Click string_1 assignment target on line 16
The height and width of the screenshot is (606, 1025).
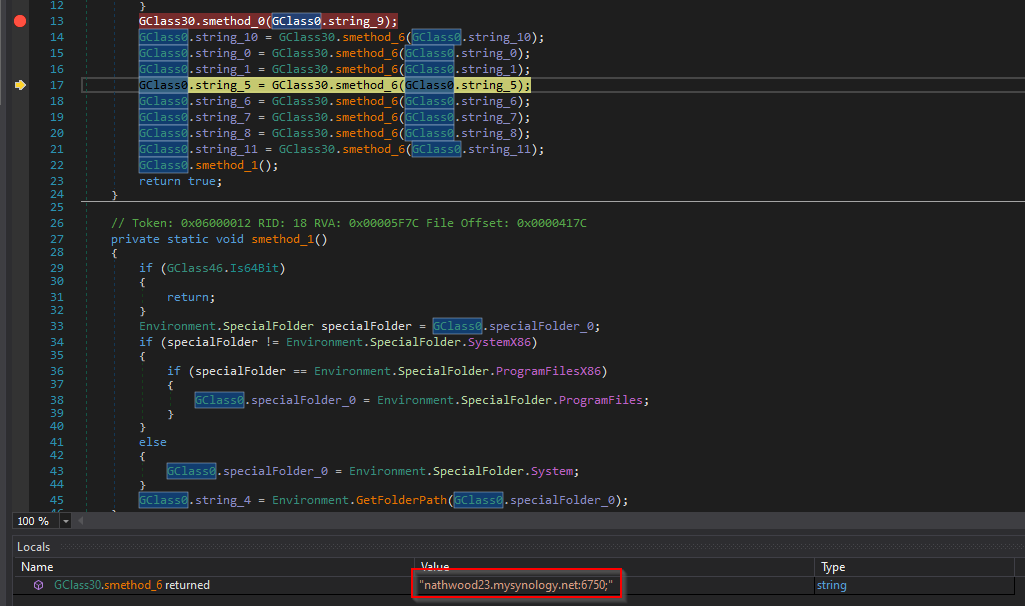pos(223,69)
